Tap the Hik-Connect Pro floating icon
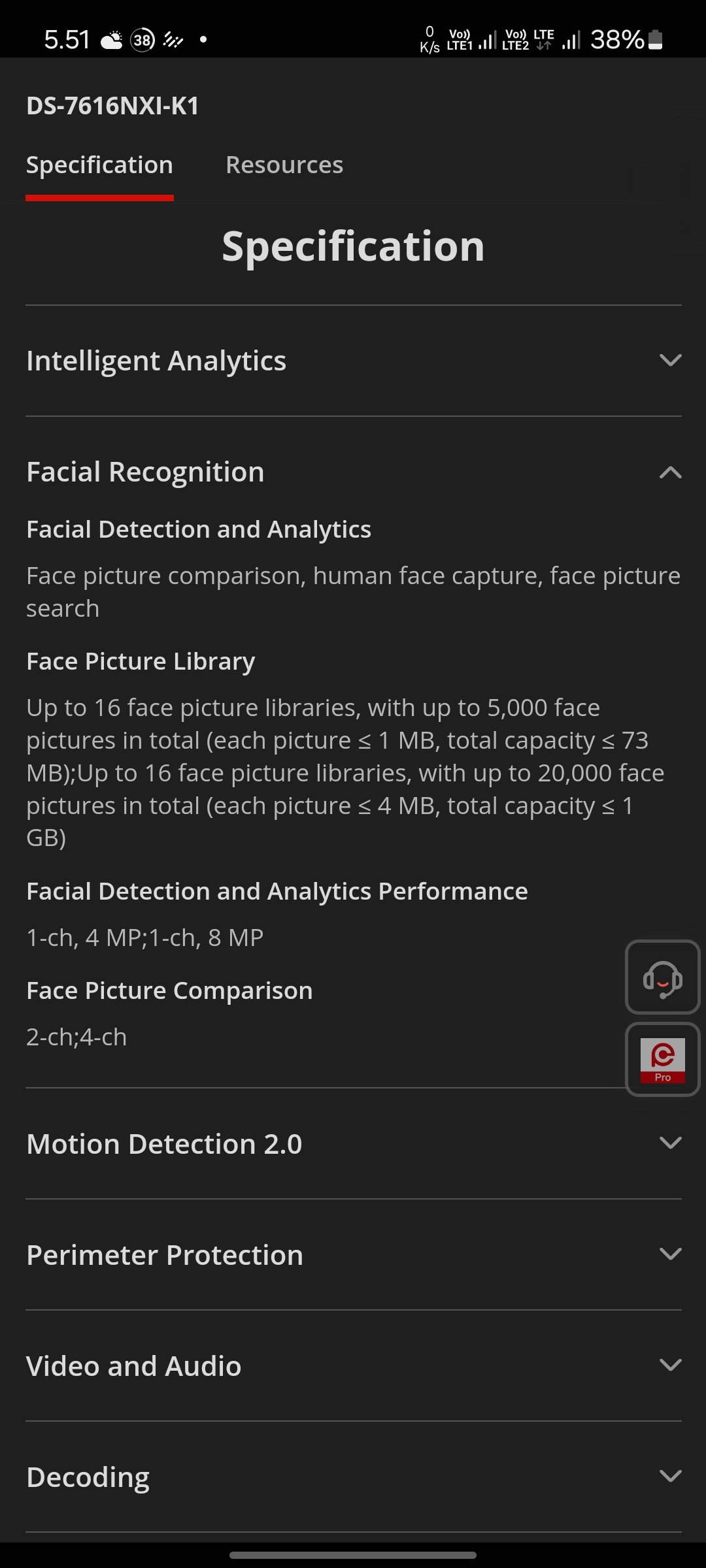706x1568 pixels. [662, 1059]
